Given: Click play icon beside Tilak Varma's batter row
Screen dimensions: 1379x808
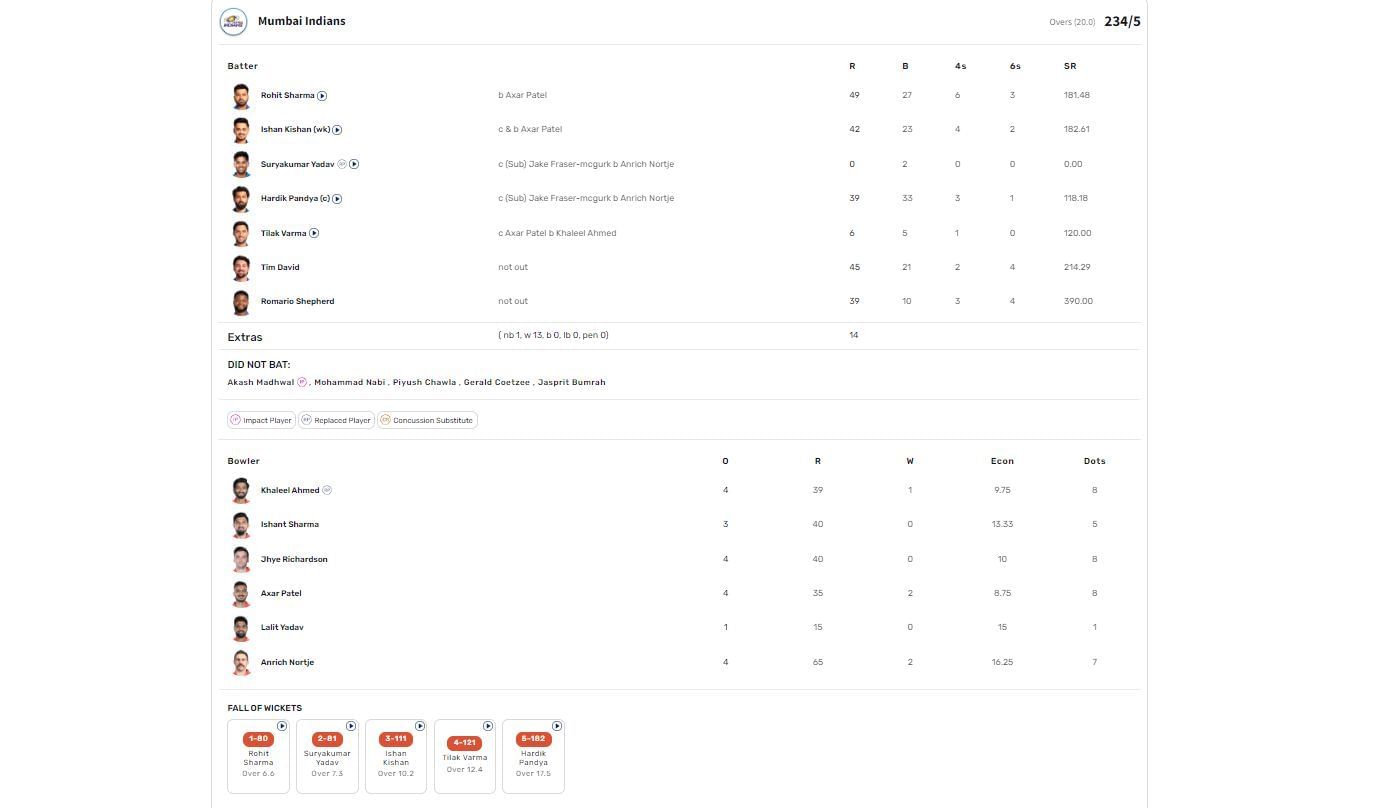Looking at the screenshot, I should click(x=314, y=233).
